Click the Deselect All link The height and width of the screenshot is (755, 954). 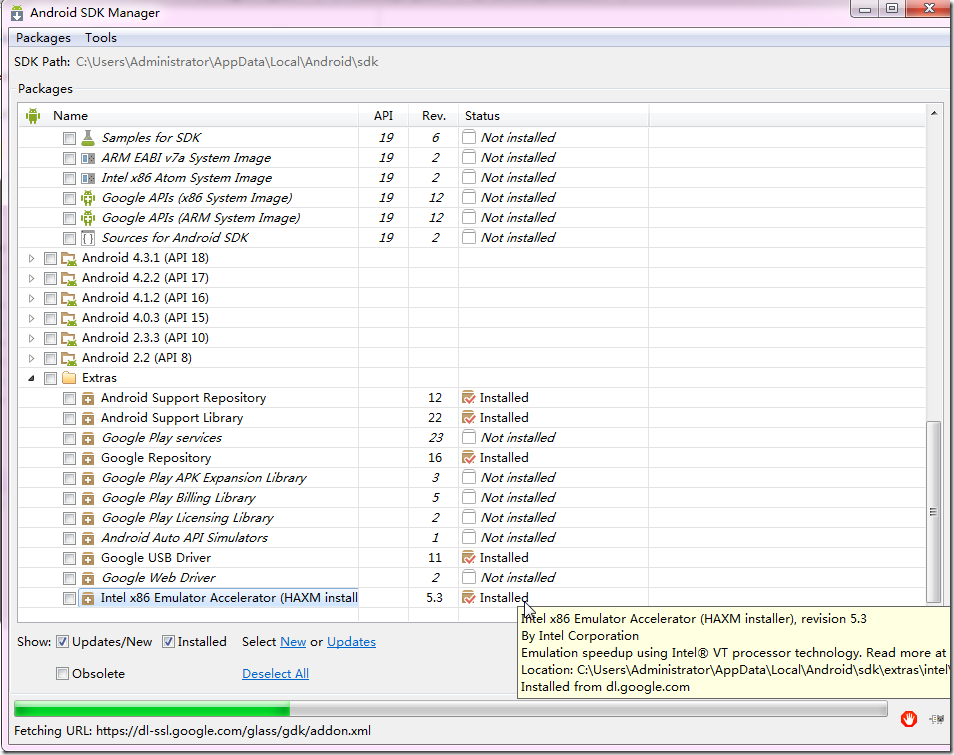275,673
